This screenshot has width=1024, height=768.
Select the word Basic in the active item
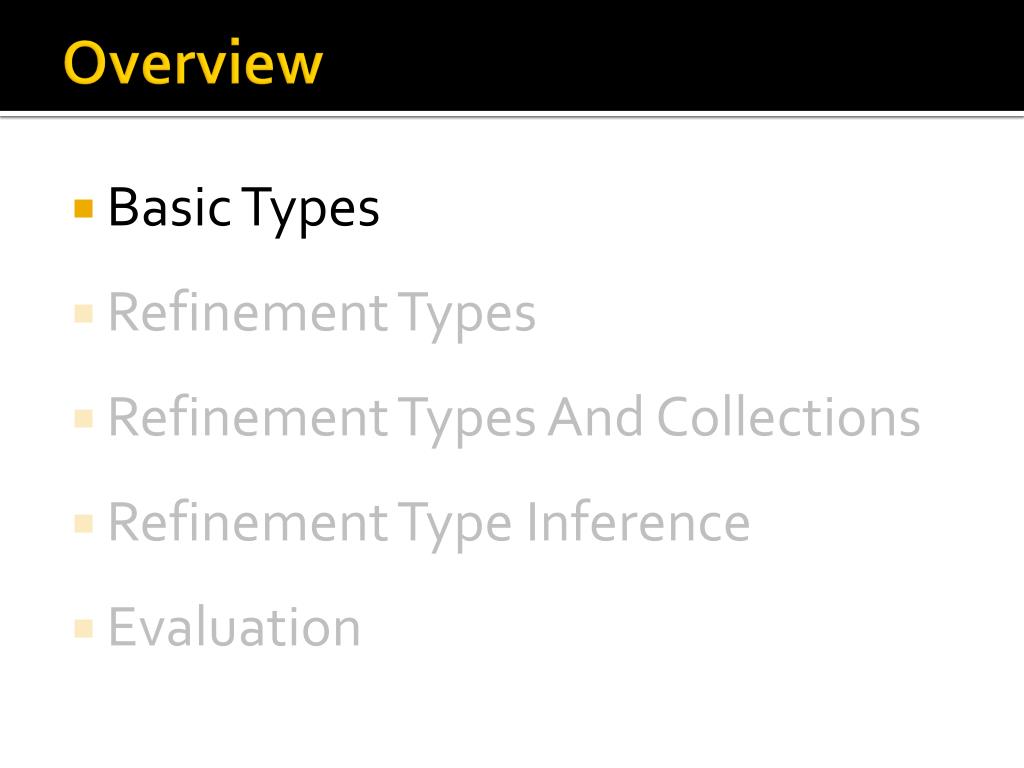170,207
